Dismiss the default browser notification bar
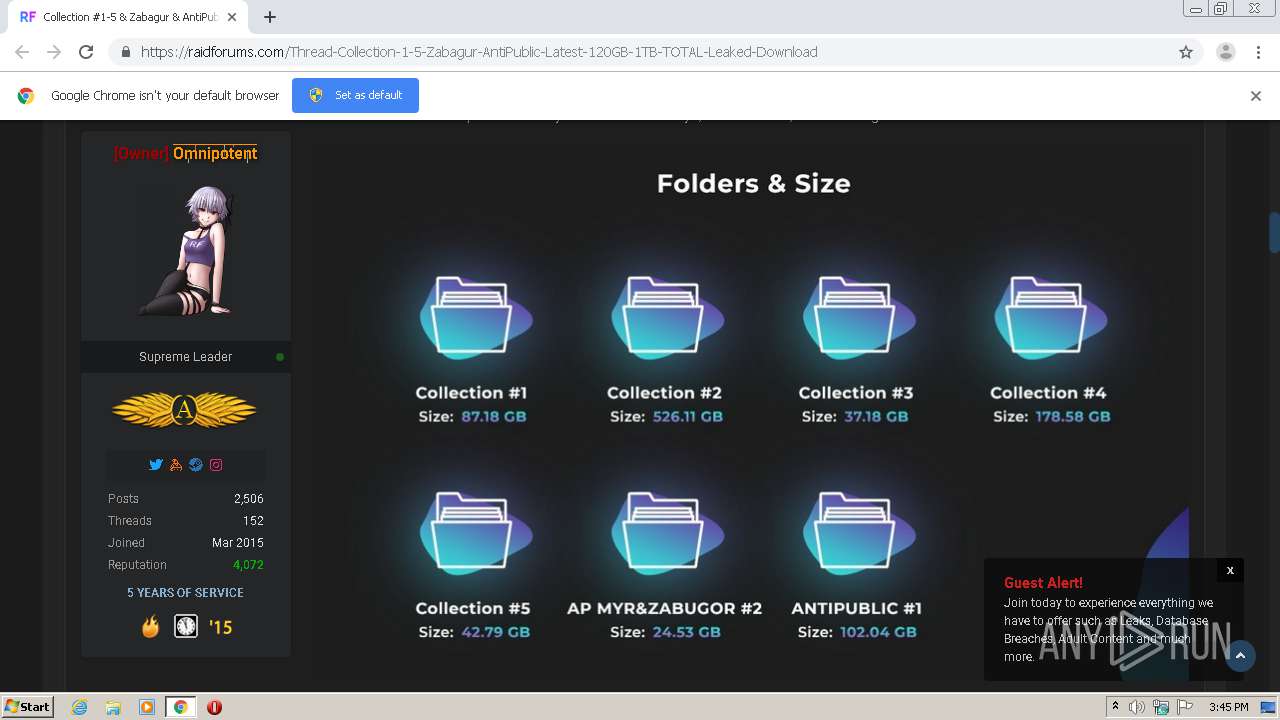Screen dimensions: 1280x720 pos(1256,96)
